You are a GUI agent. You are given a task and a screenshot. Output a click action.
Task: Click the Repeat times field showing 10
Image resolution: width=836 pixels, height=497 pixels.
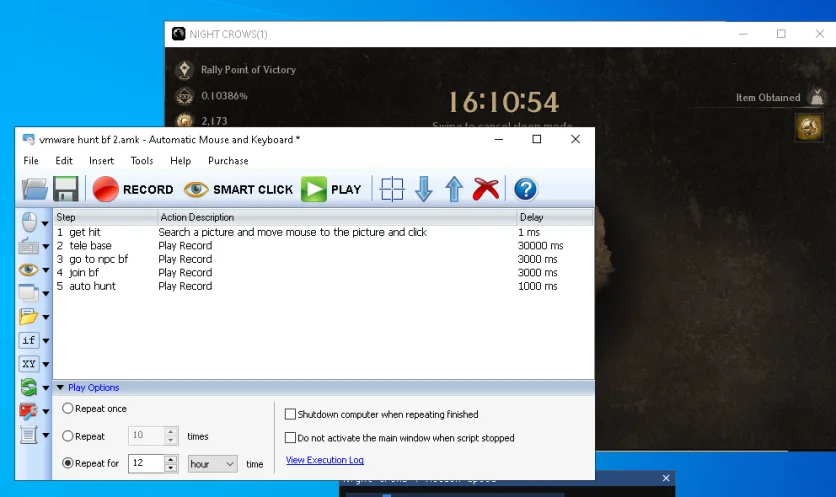(x=146, y=436)
